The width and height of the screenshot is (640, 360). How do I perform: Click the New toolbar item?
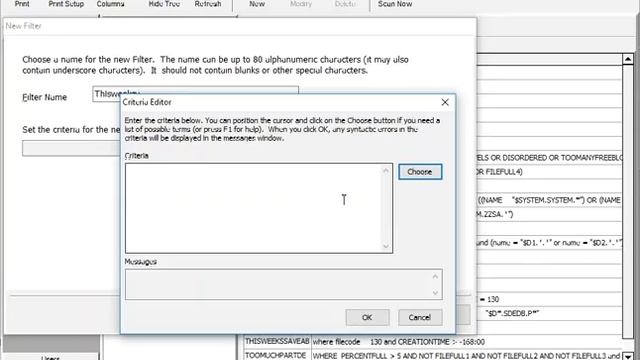point(257,4)
